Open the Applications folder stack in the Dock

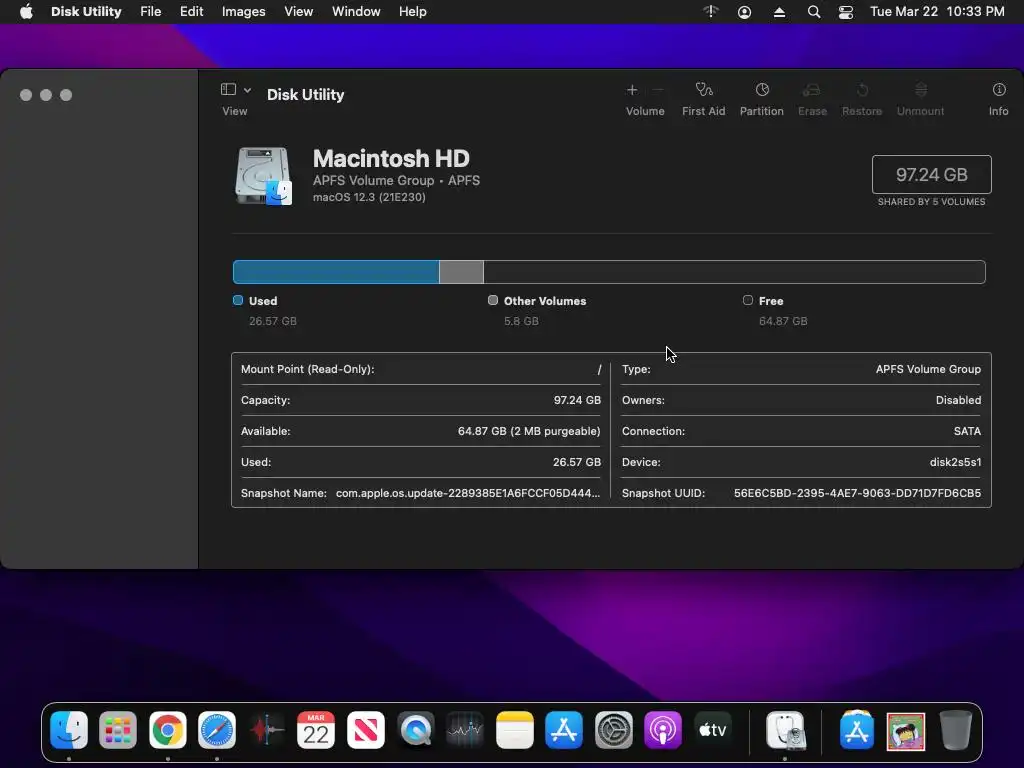point(856,729)
